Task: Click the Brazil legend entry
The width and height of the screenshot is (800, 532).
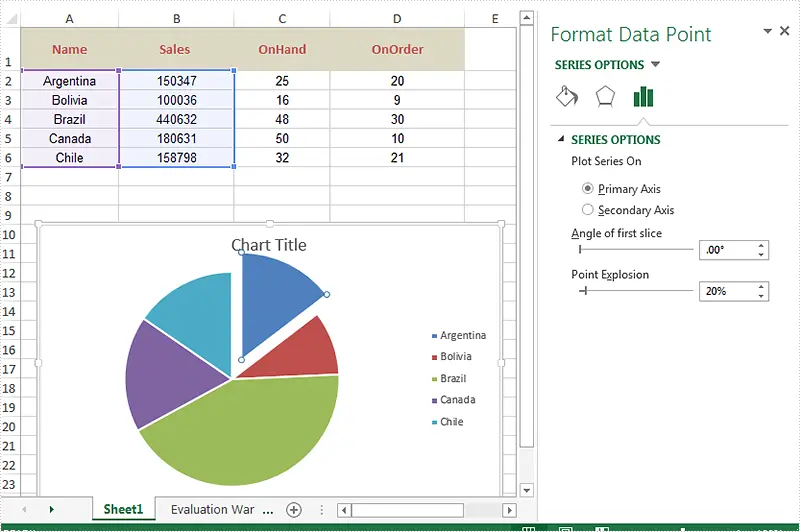Action: tap(453, 379)
